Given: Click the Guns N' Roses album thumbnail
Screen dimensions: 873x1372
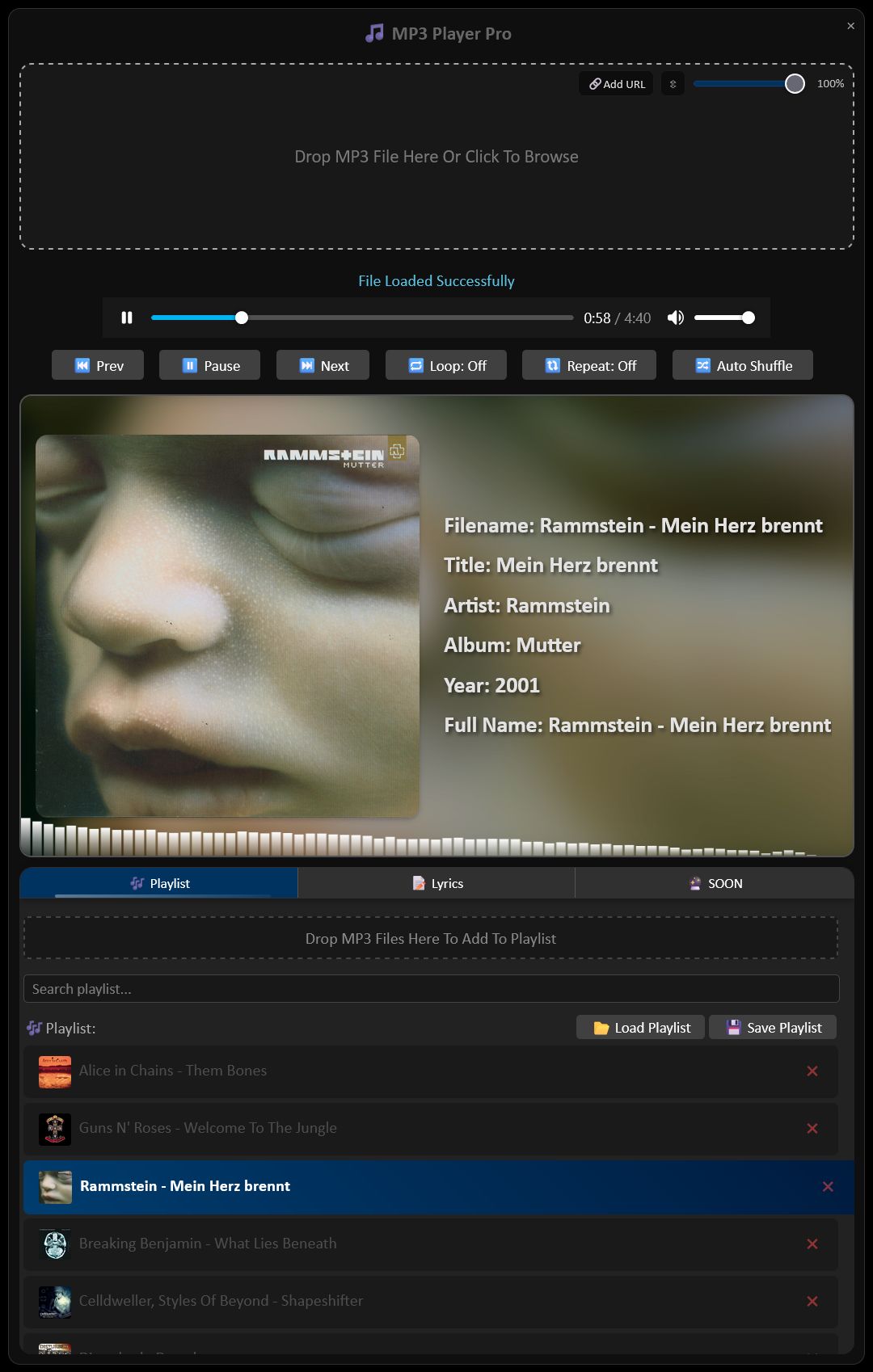Looking at the screenshot, I should coord(55,1129).
